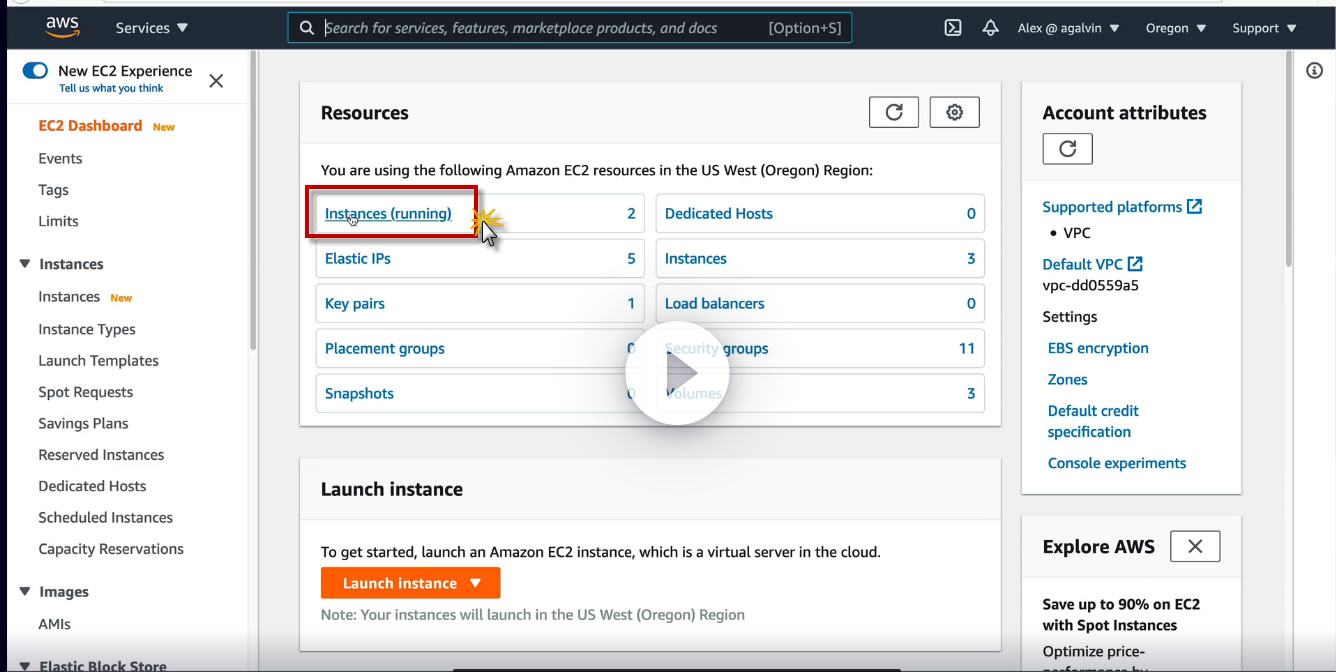
Task: Open Placement groups resource link
Action: point(385,348)
